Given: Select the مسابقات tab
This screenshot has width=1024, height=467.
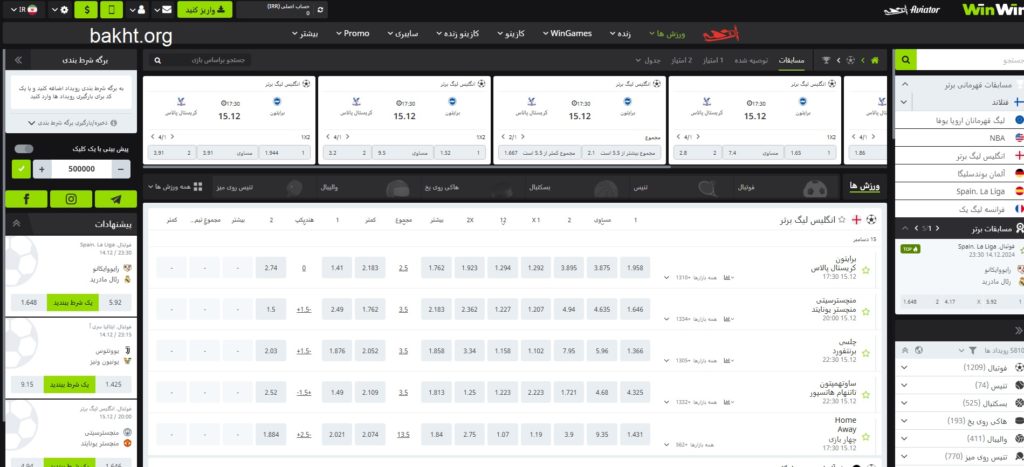Looking at the screenshot, I should (791, 60).
